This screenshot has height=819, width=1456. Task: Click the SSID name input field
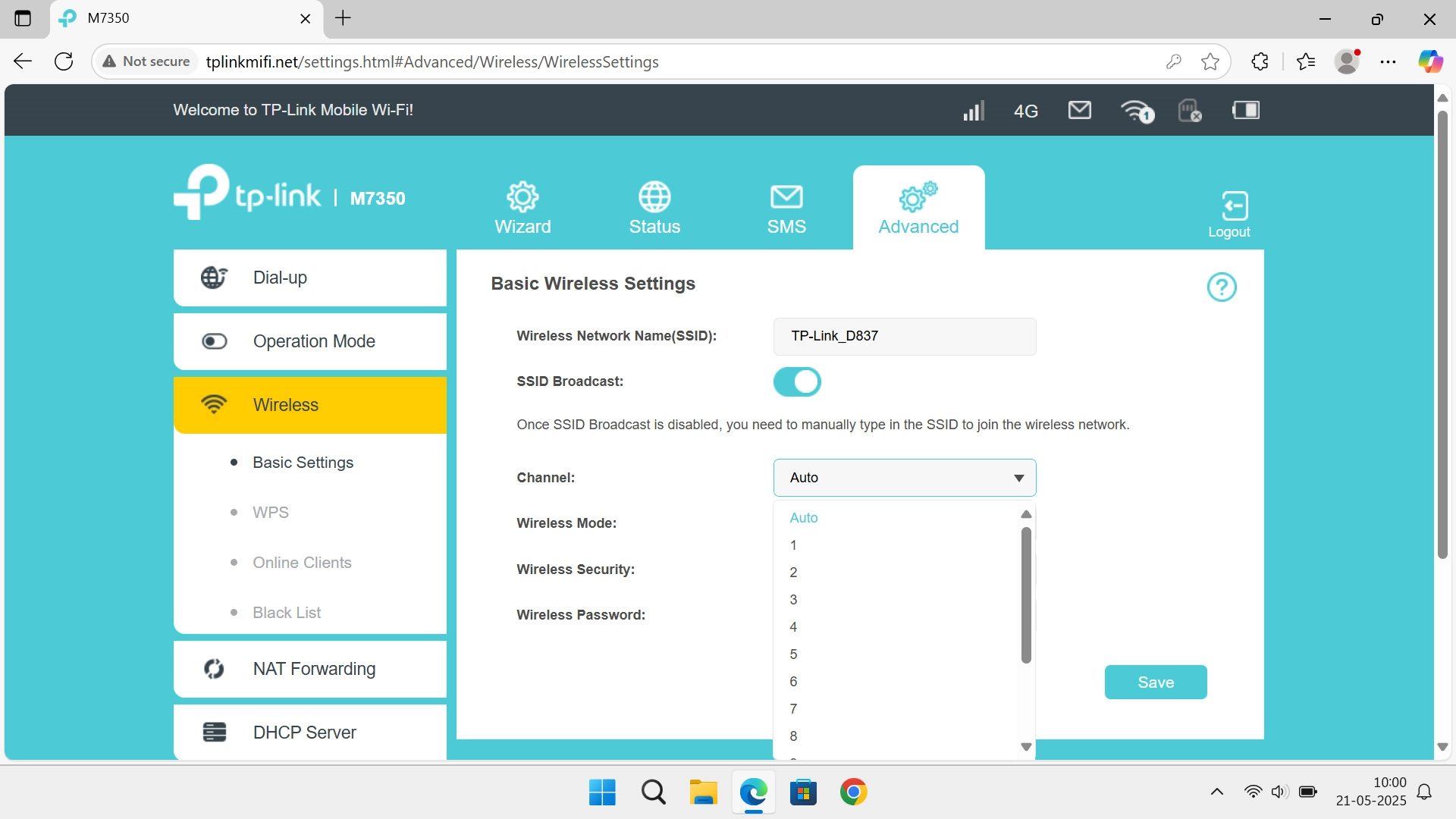(904, 337)
